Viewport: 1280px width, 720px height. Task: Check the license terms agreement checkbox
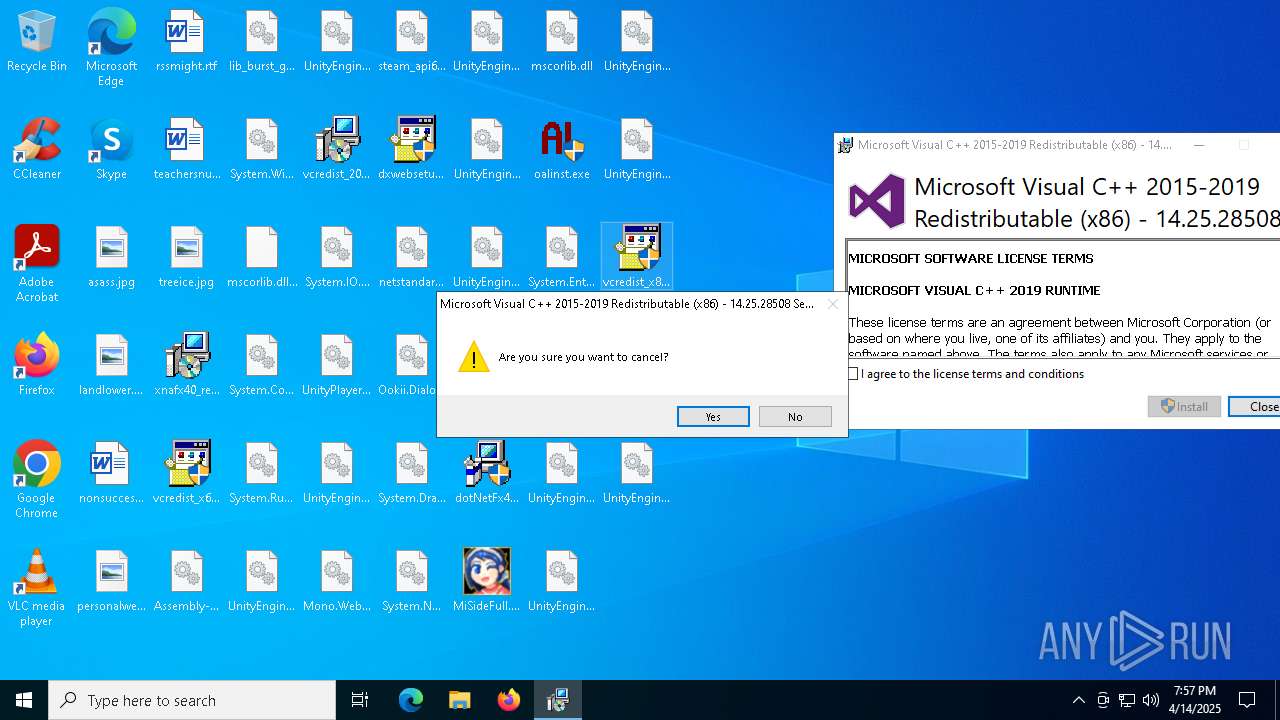pyautogui.click(x=853, y=374)
